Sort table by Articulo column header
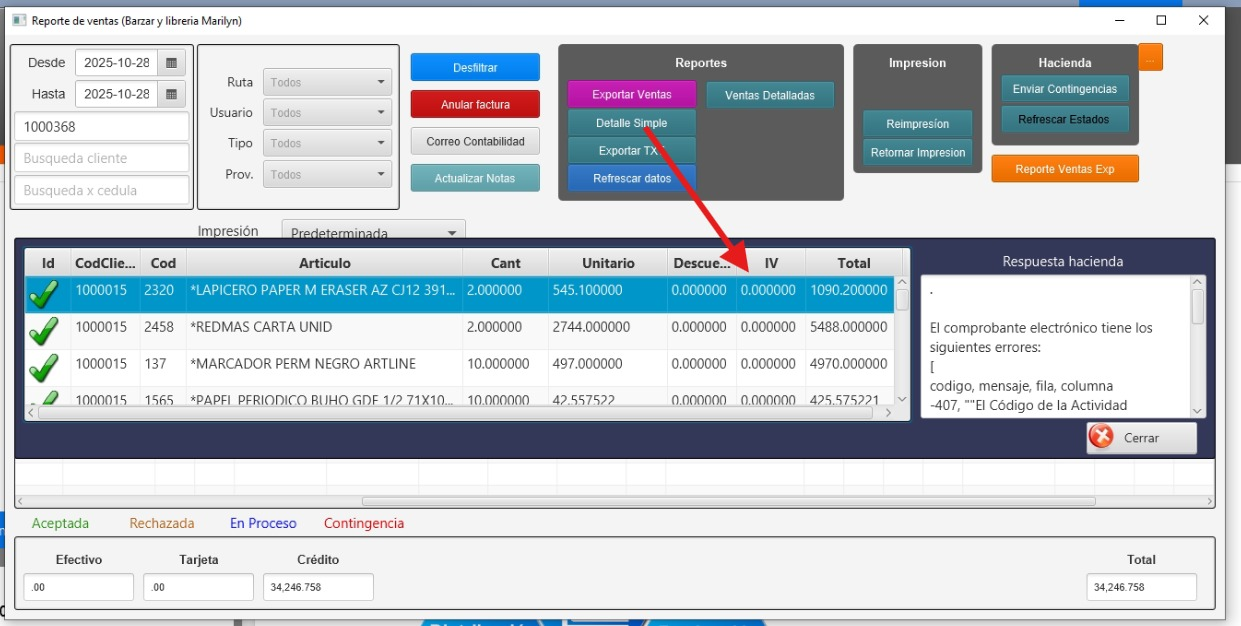The width and height of the screenshot is (1241, 626). click(x=324, y=263)
